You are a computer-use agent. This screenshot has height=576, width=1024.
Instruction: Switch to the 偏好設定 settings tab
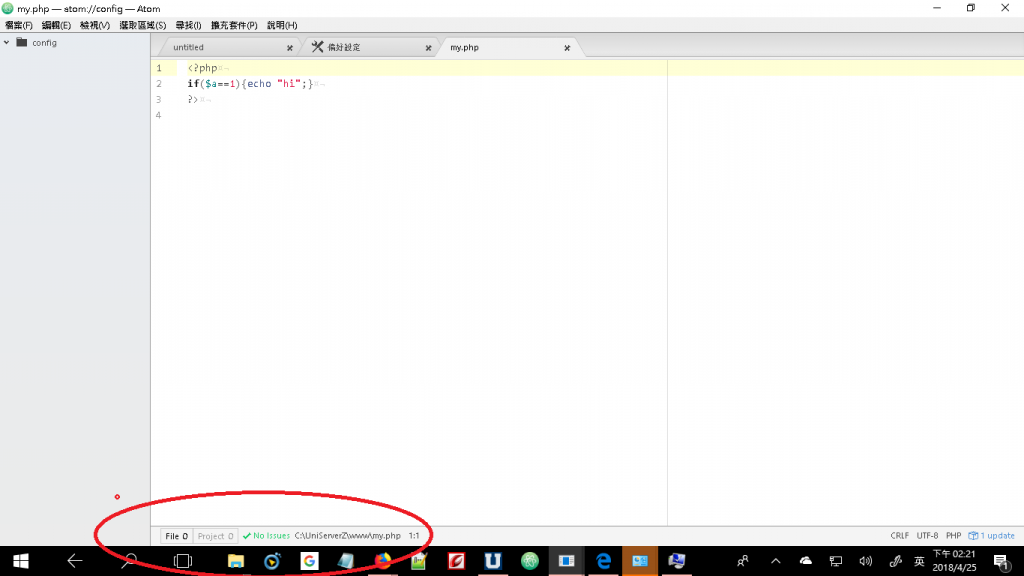370,48
